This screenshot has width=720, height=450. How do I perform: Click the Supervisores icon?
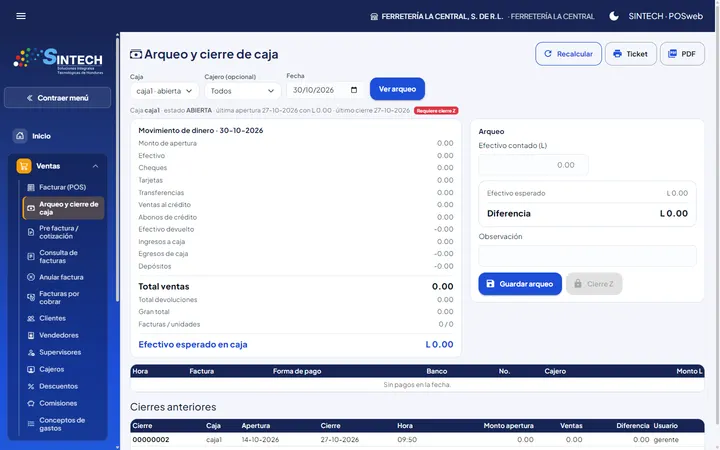coord(31,352)
